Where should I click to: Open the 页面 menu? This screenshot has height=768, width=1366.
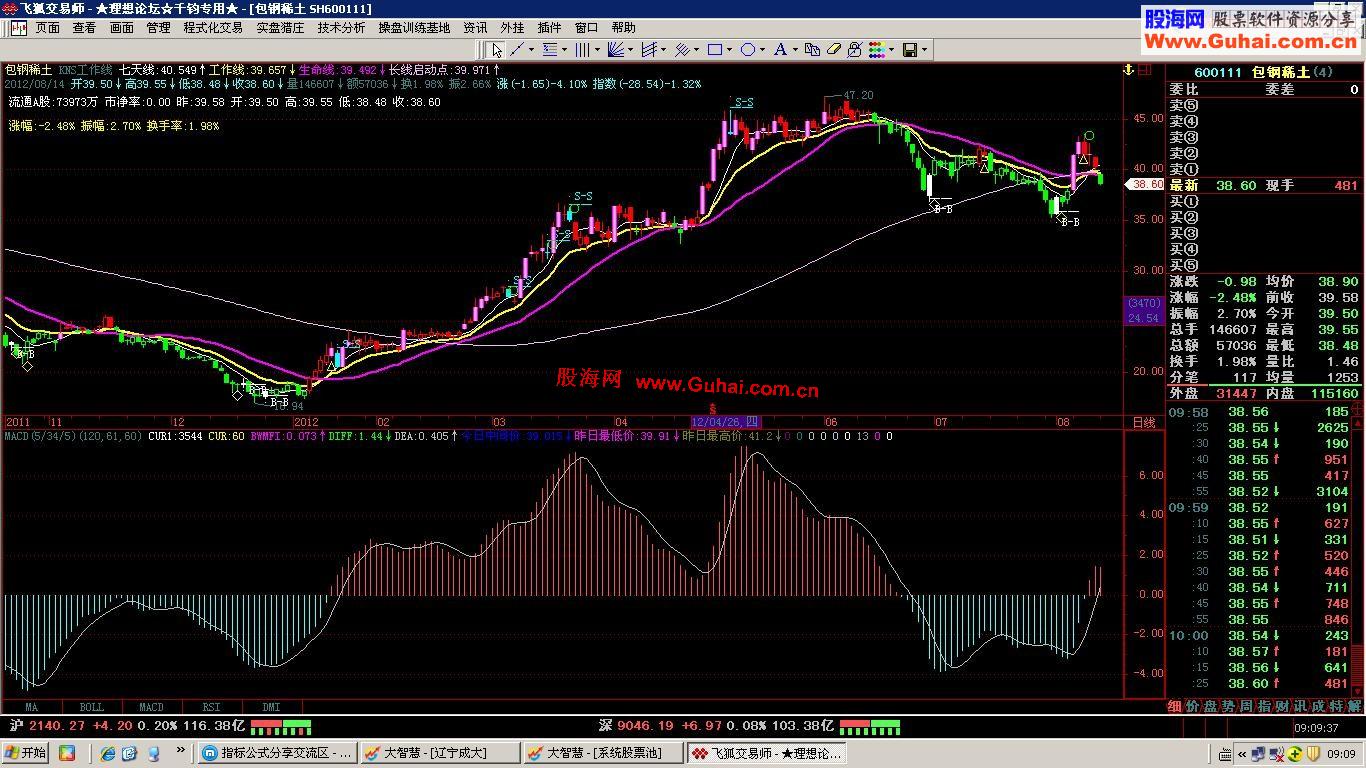point(48,28)
